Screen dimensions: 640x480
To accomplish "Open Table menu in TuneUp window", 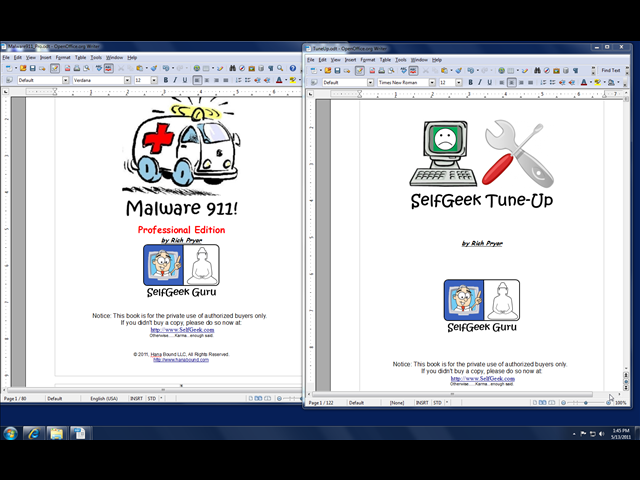I will [385, 60].
